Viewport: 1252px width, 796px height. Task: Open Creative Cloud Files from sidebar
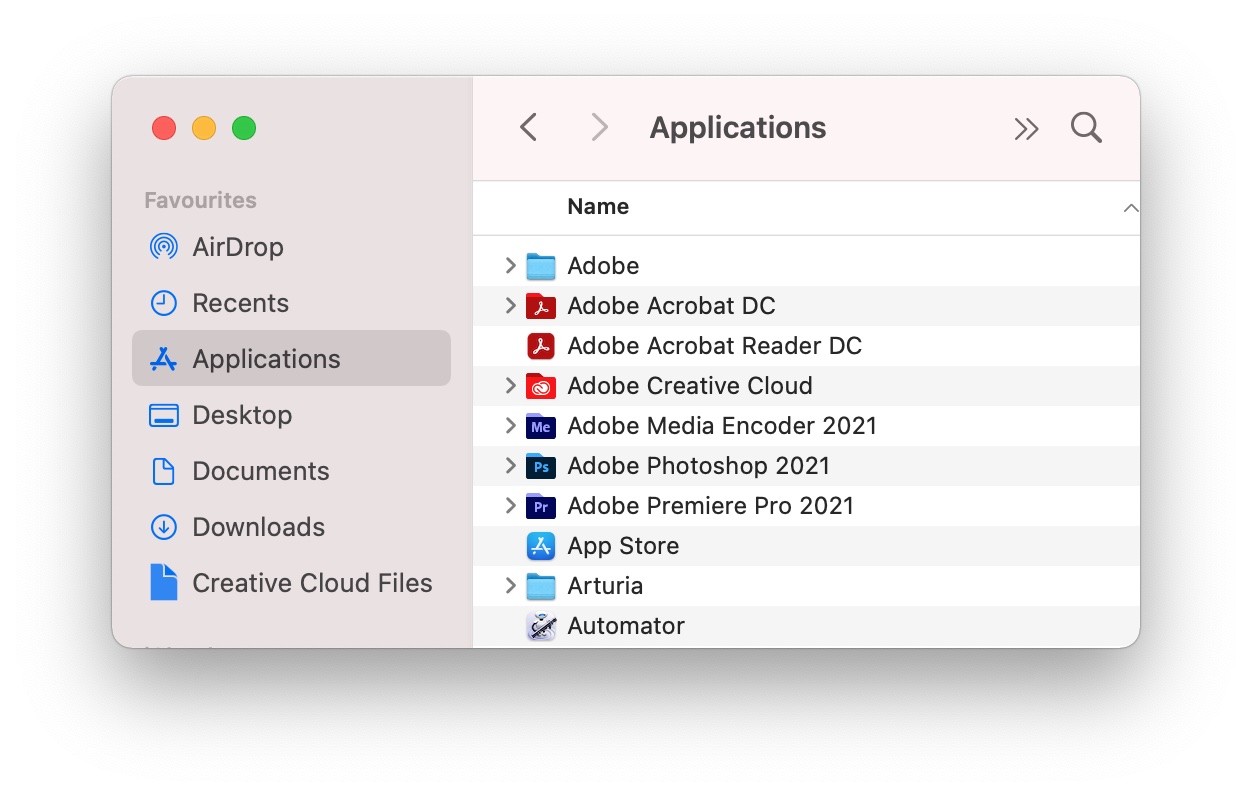pos(291,583)
